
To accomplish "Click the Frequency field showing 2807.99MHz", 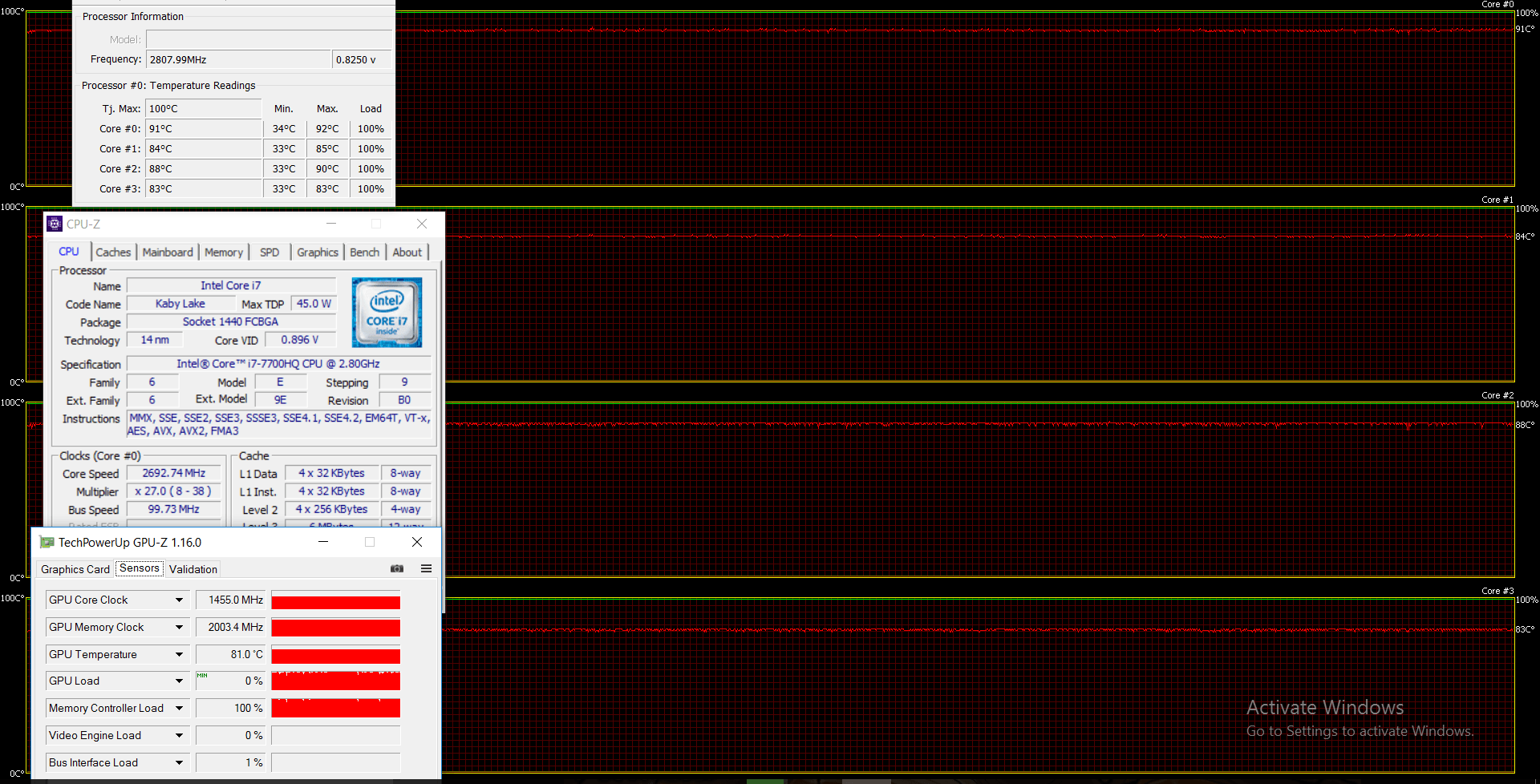I will tap(238, 59).
